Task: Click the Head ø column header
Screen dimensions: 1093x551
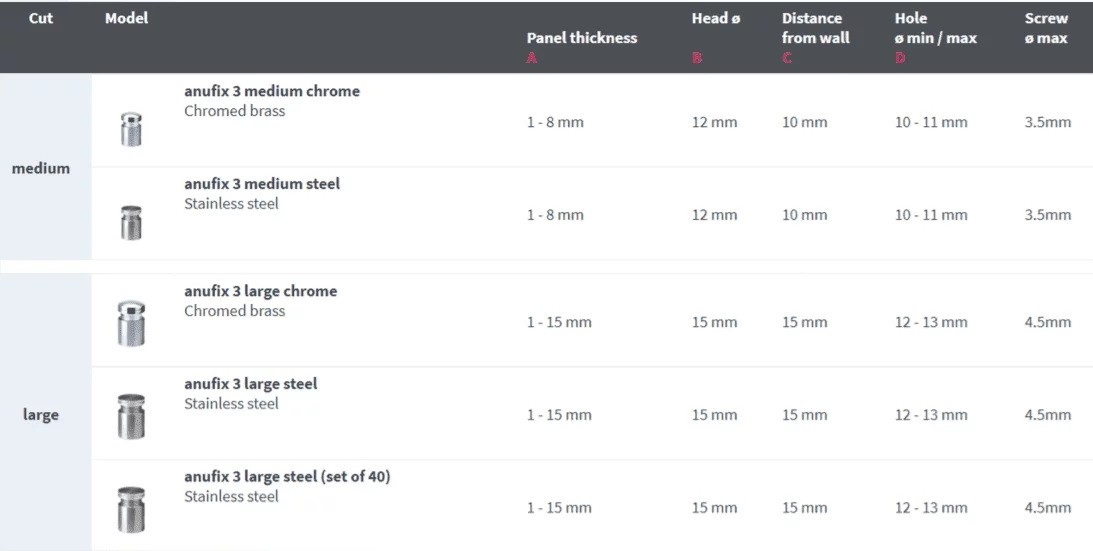Action: pyautogui.click(x=715, y=19)
